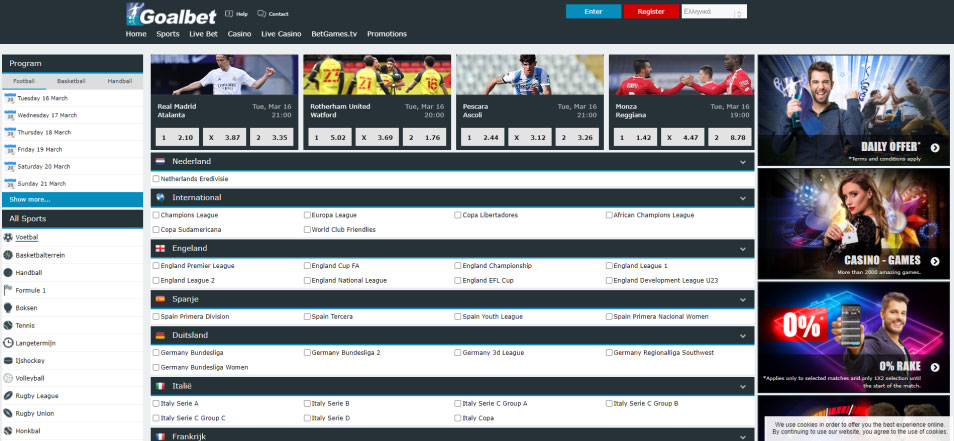Open the Casino - Games promo banner
The image size is (954, 441).
854,224
